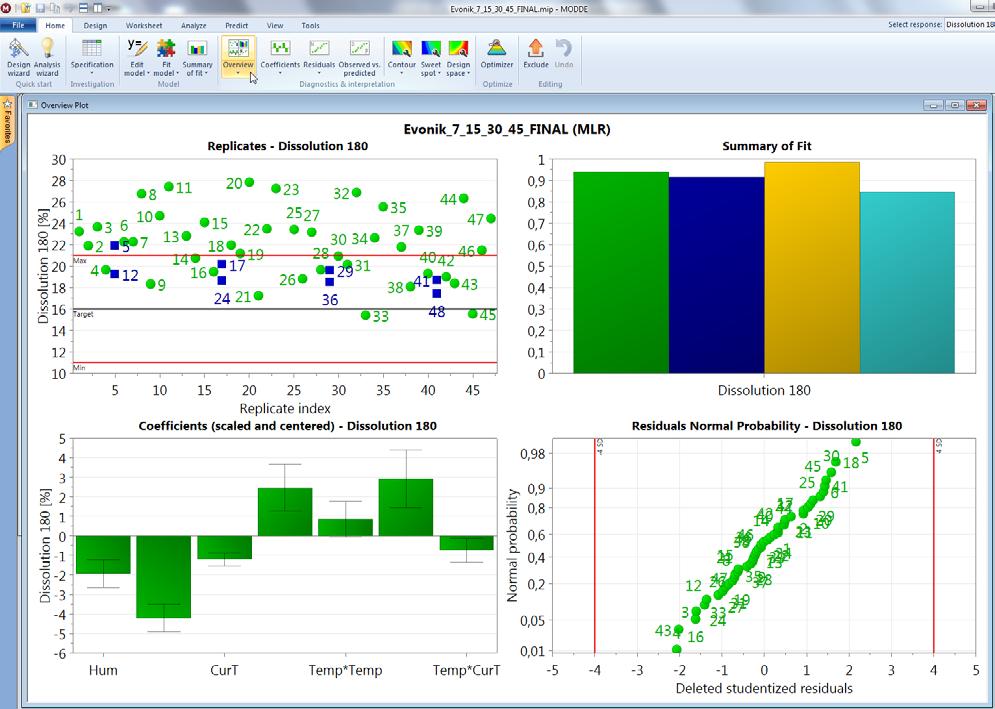Open the quick access toolbar customize arrow
The image size is (995, 709).
tap(109, 9)
